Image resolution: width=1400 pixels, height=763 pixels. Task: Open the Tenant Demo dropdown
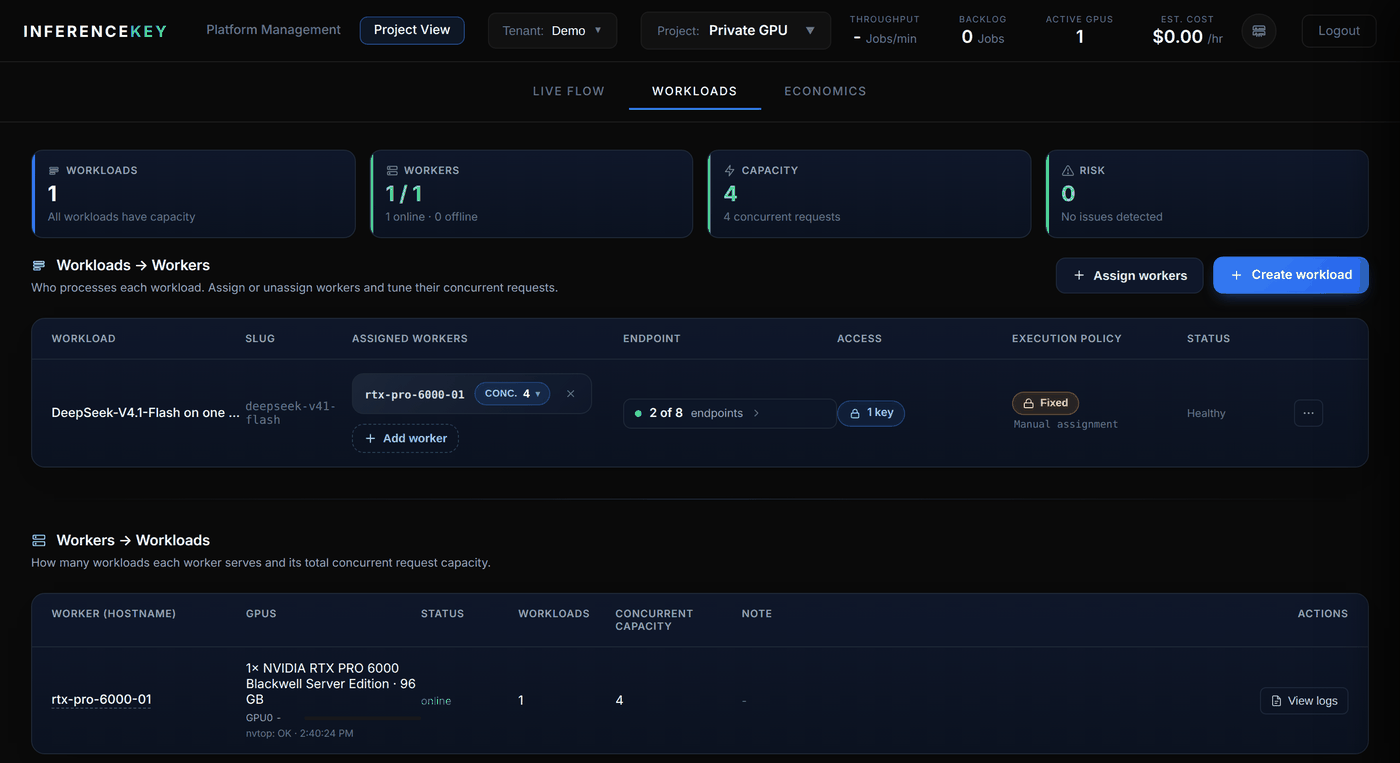552,31
